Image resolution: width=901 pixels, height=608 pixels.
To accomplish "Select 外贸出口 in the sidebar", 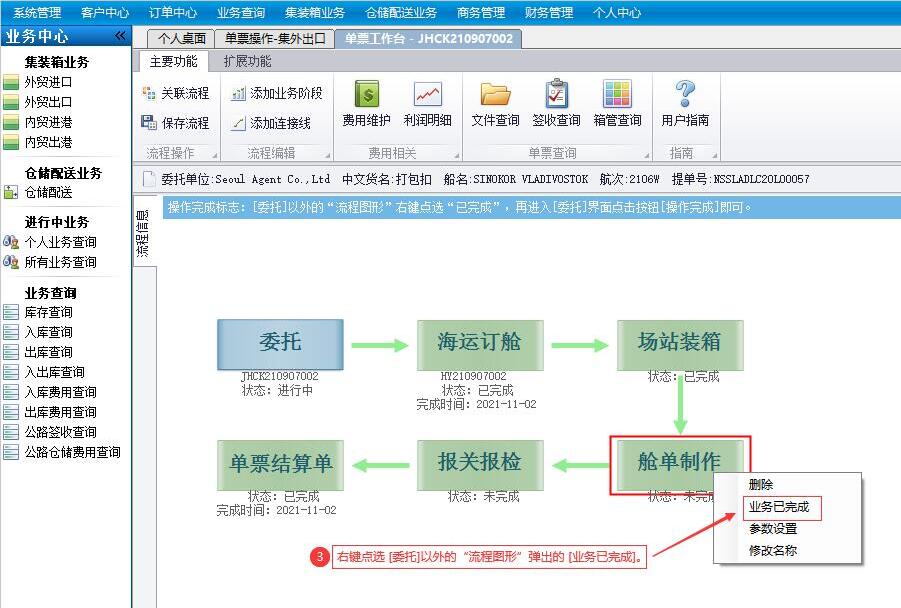I will coord(48,102).
